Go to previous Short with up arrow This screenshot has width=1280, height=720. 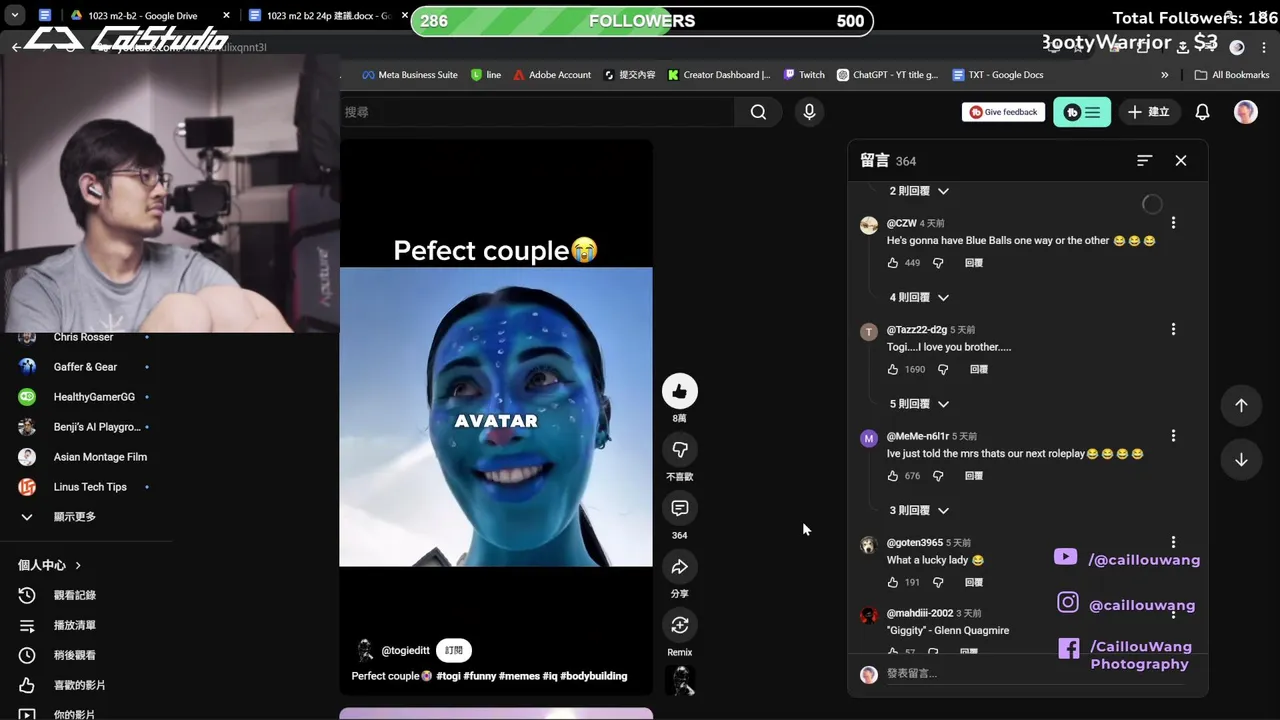tap(1241, 405)
